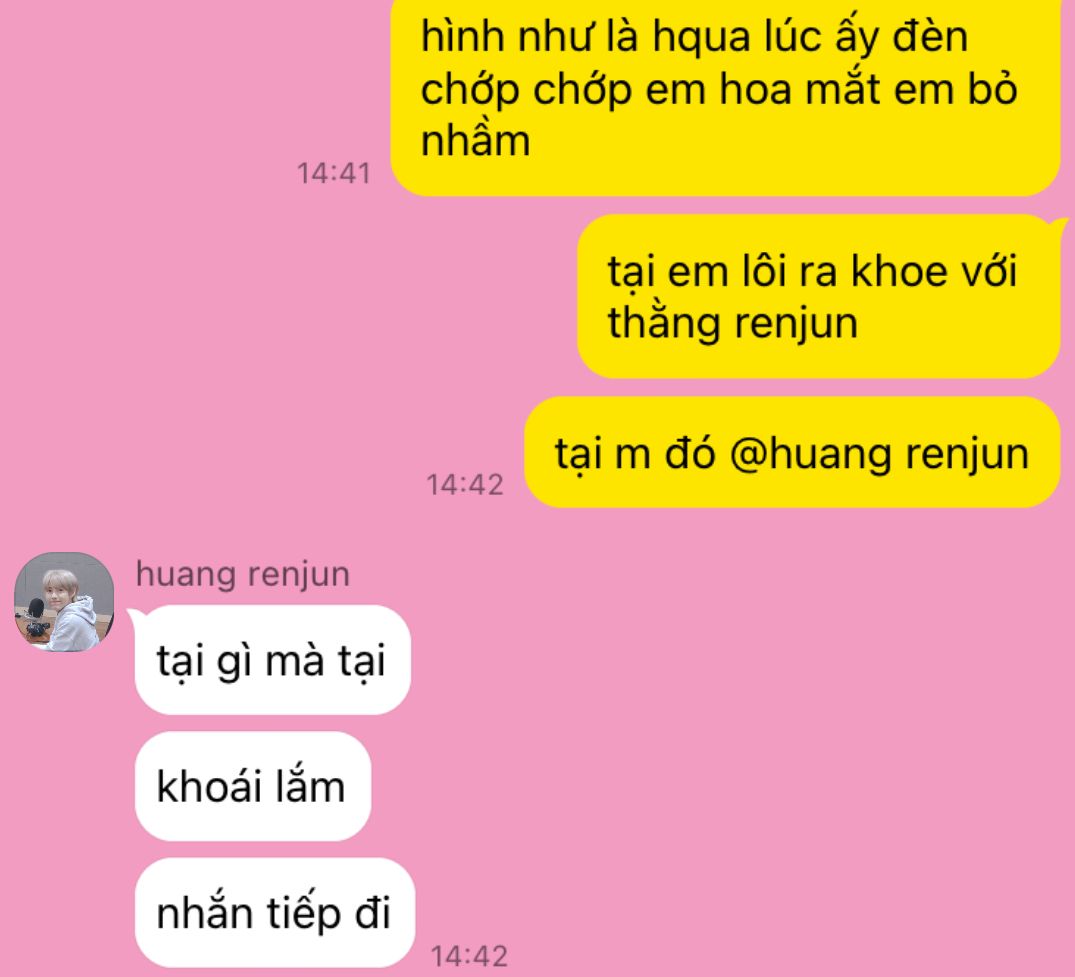
Task: Click the 14:41 timestamp
Action: 333,173
